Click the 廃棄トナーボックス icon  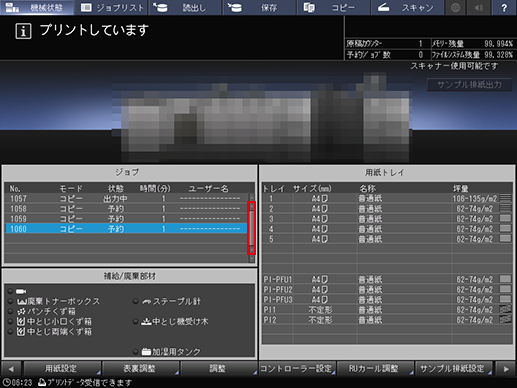22,302
